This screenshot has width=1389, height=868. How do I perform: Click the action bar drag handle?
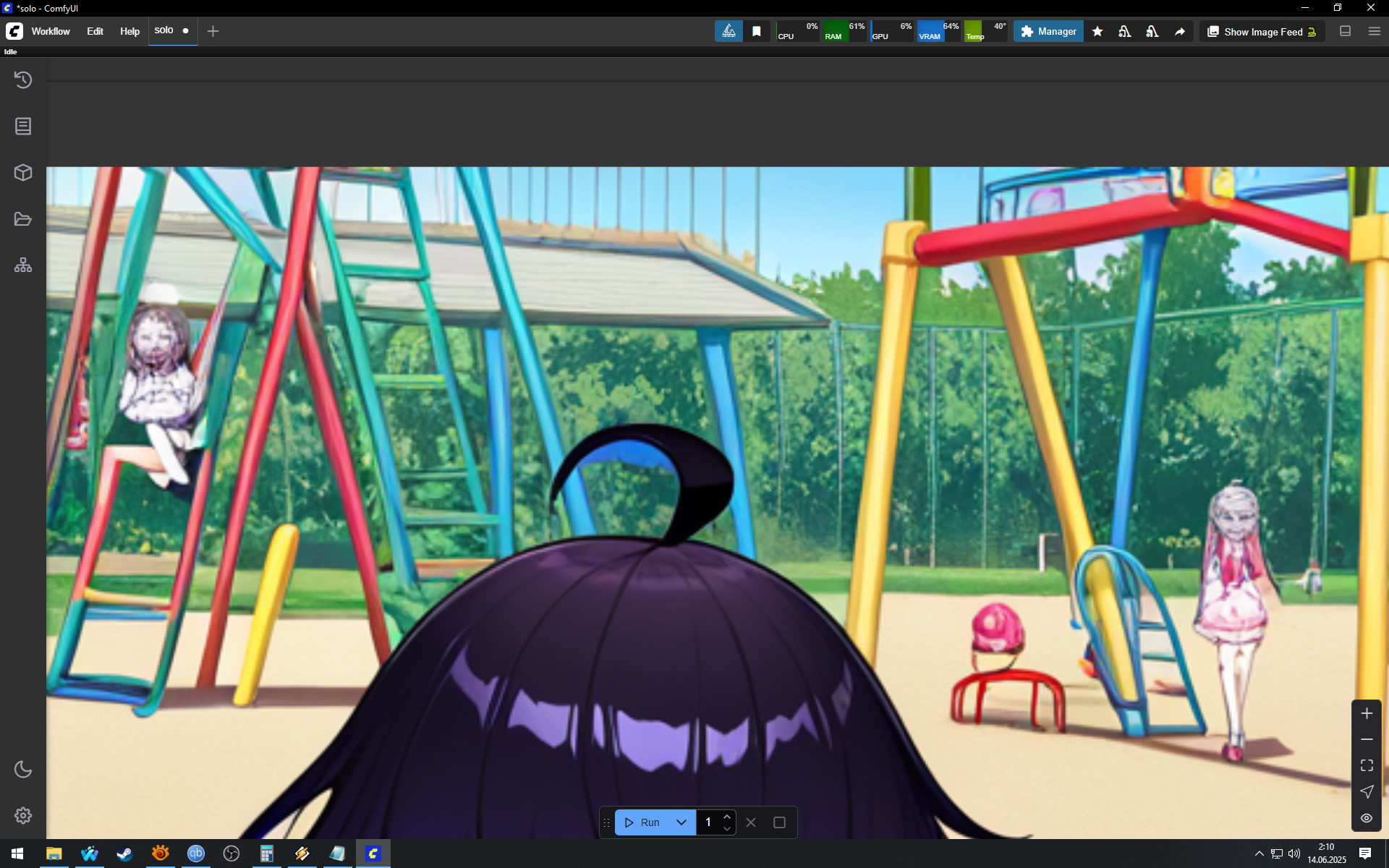coord(606,822)
